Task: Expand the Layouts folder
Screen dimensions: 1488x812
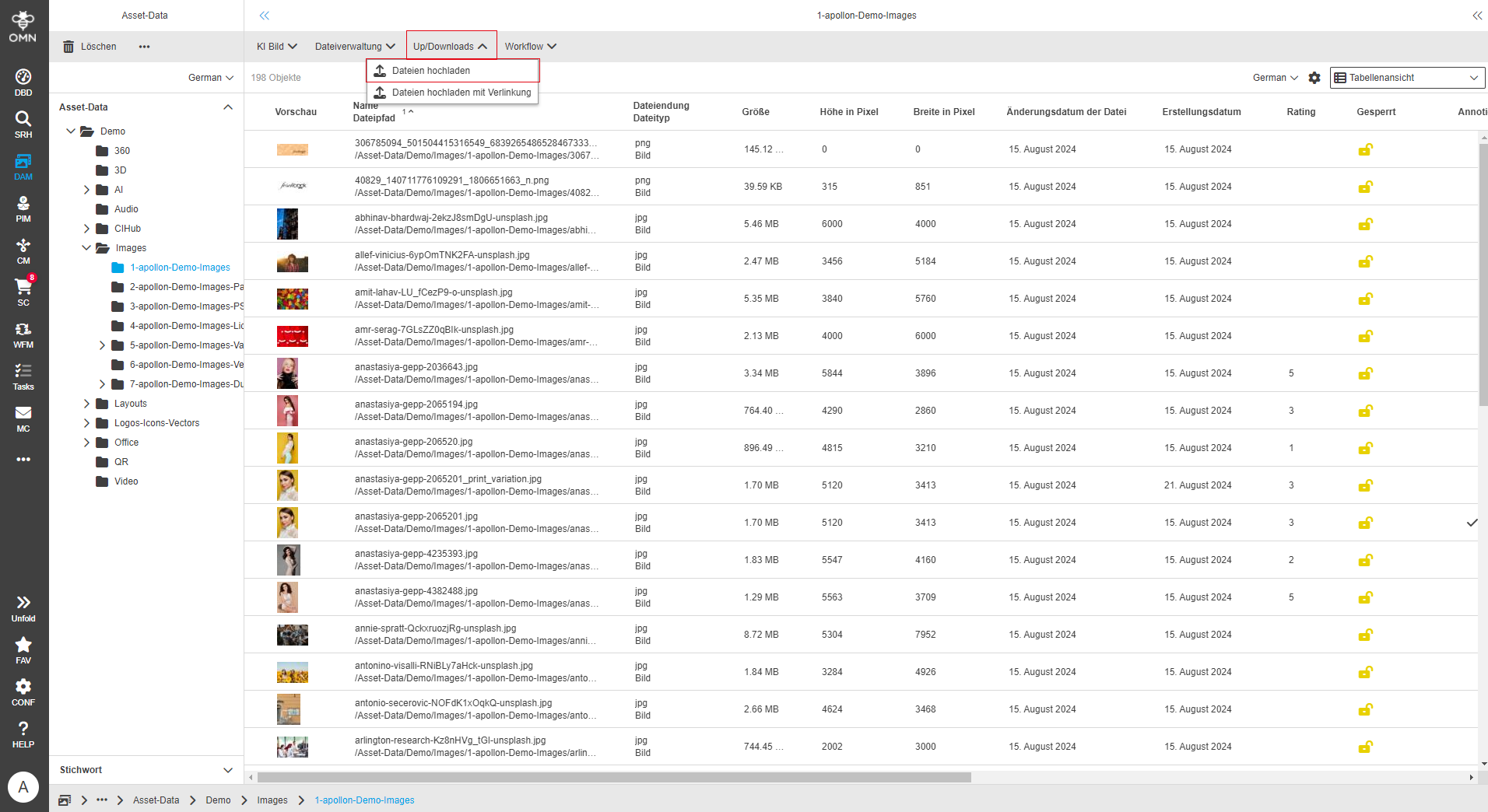Action: tap(87, 403)
